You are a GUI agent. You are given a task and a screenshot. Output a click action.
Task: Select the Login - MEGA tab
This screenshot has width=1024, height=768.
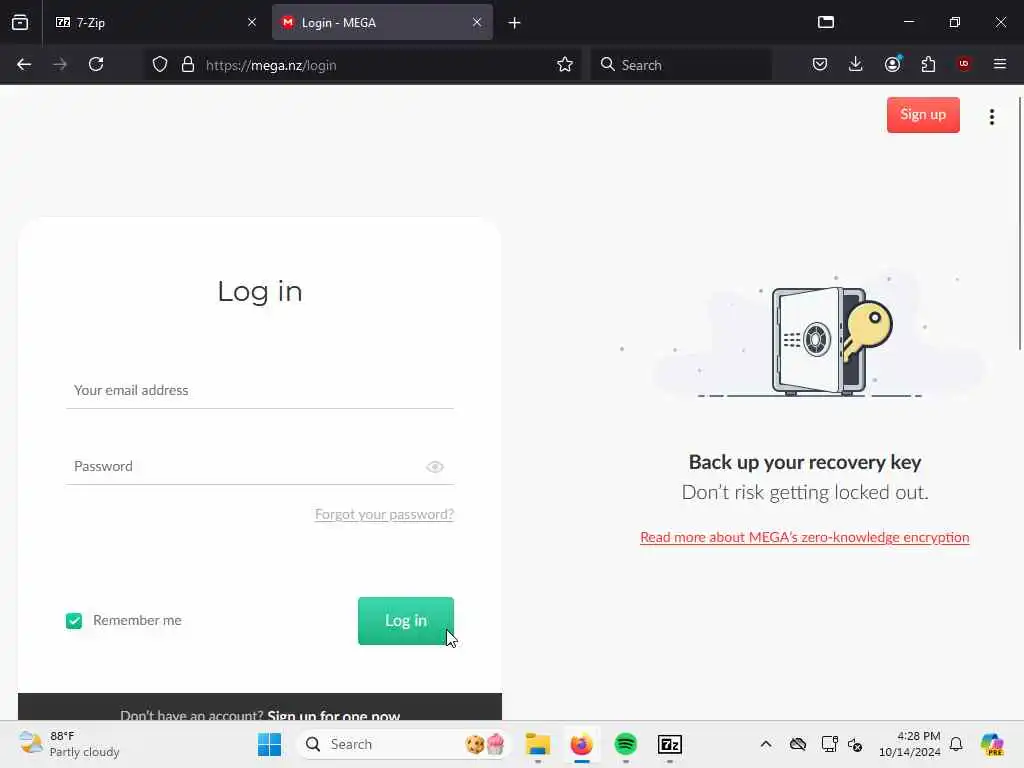coord(382,22)
